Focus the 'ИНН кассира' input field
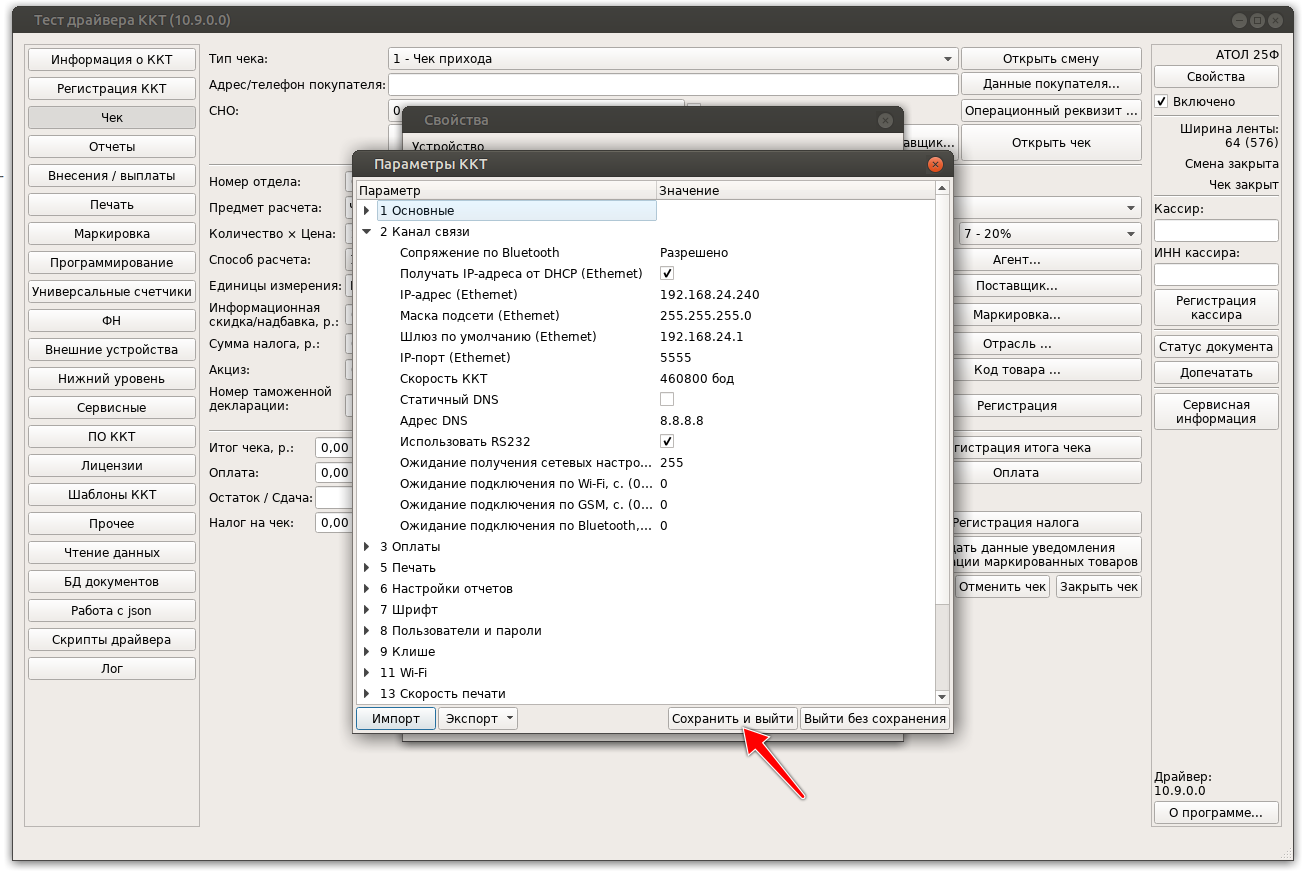This screenshot has width=1302, height=871. pyautogui.click(x=1216, y=274)
